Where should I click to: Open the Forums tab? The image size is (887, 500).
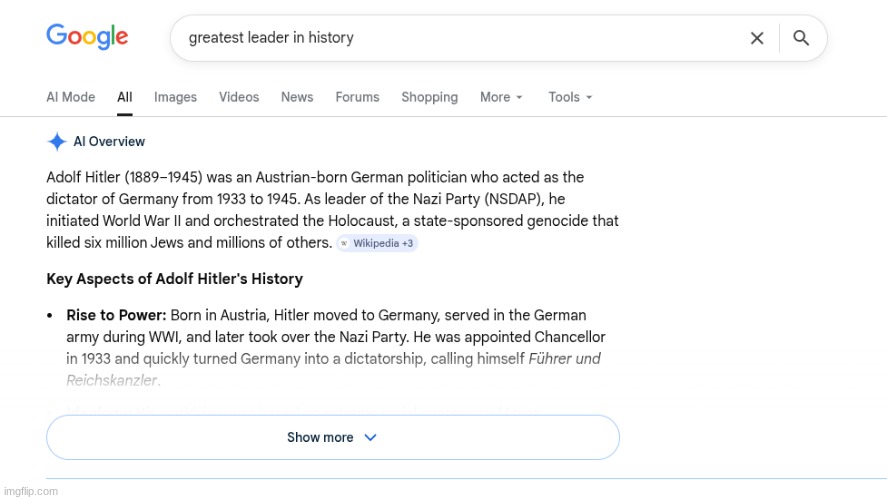[358, 97]
